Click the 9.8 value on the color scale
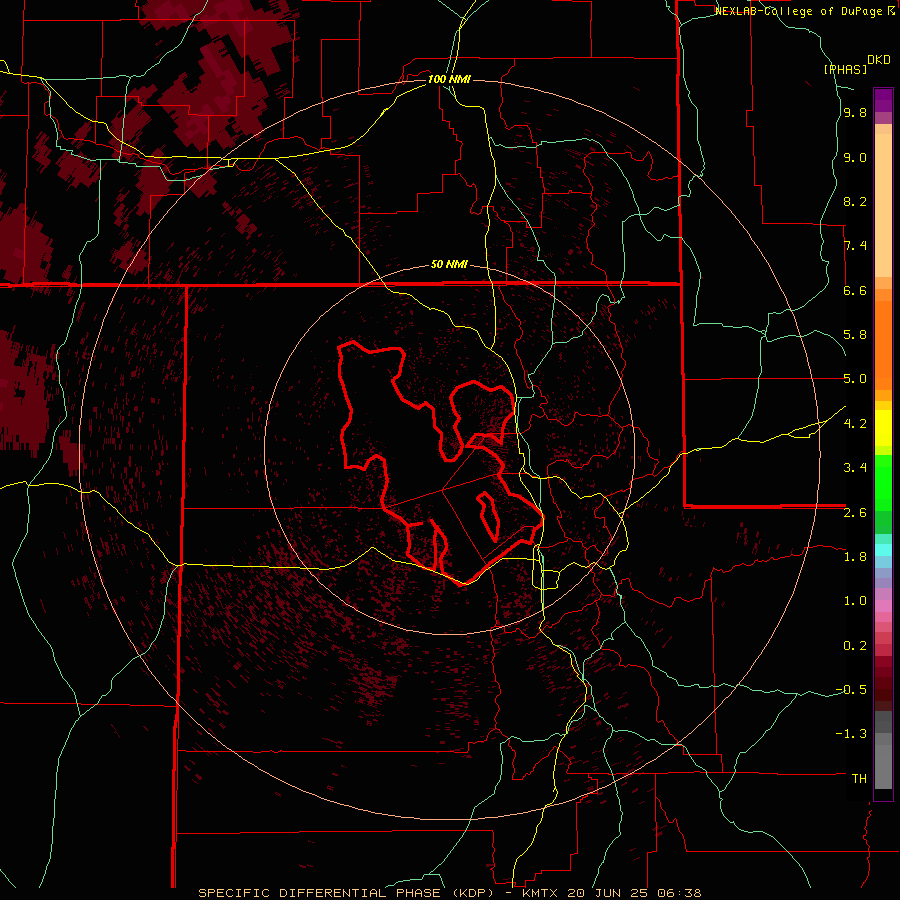 click(855, 113)
